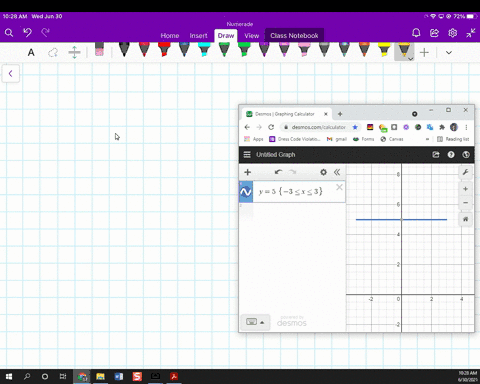Click the y=5 expression field
Screen dimensions: 480x384
tap(293, 192)
